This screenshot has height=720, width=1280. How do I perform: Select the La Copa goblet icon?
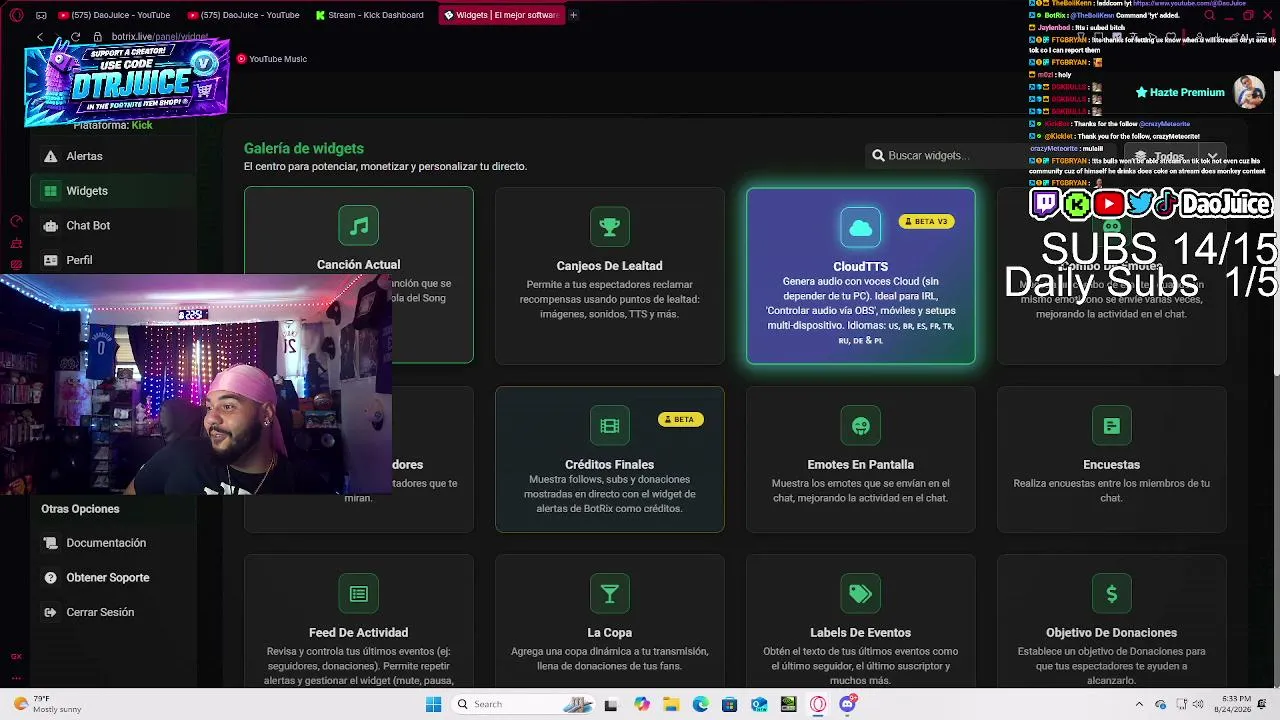click(x=609, y=594)
